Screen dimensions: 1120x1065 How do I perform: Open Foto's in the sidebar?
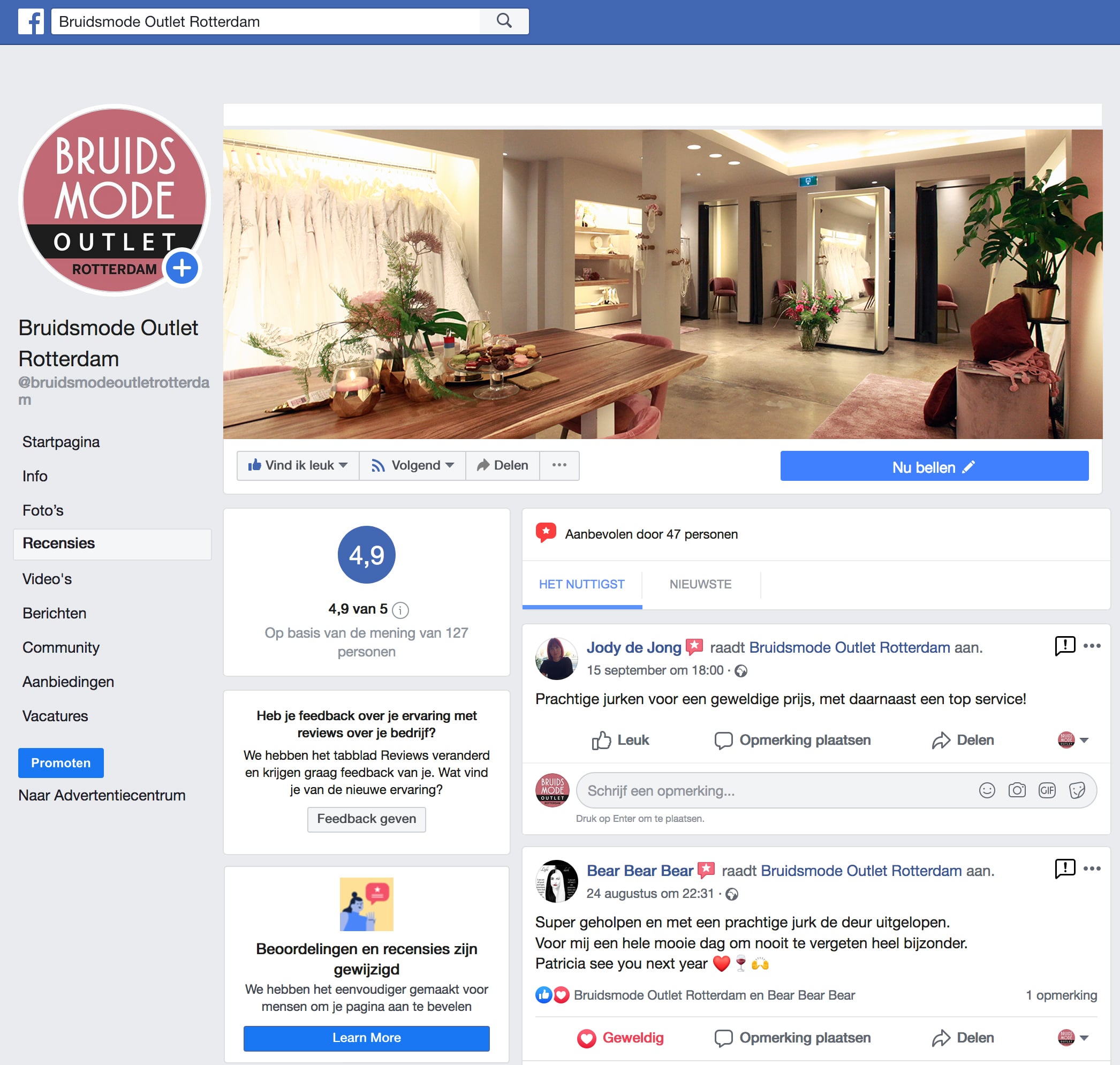[x=43, y=510]
